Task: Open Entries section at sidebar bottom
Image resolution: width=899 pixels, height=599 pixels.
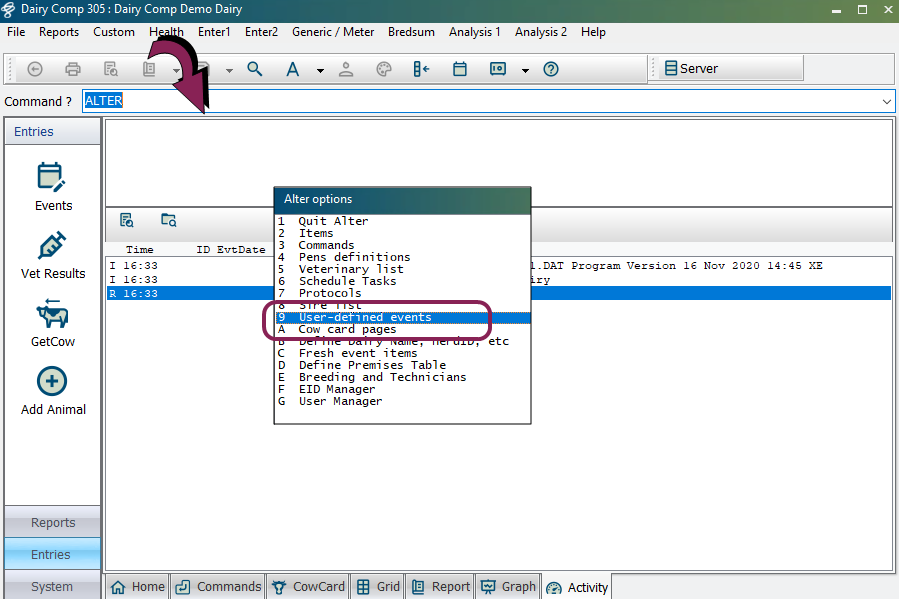Action: [53, 554]
